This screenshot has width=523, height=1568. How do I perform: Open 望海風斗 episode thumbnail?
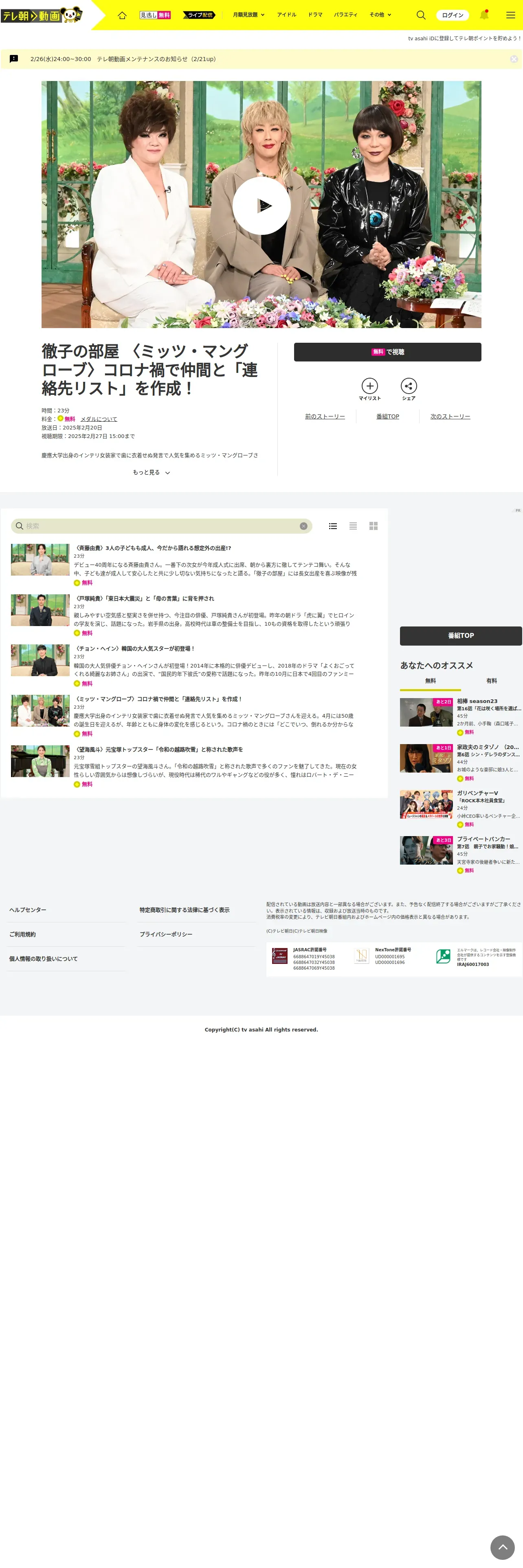(x=40, y=761)
